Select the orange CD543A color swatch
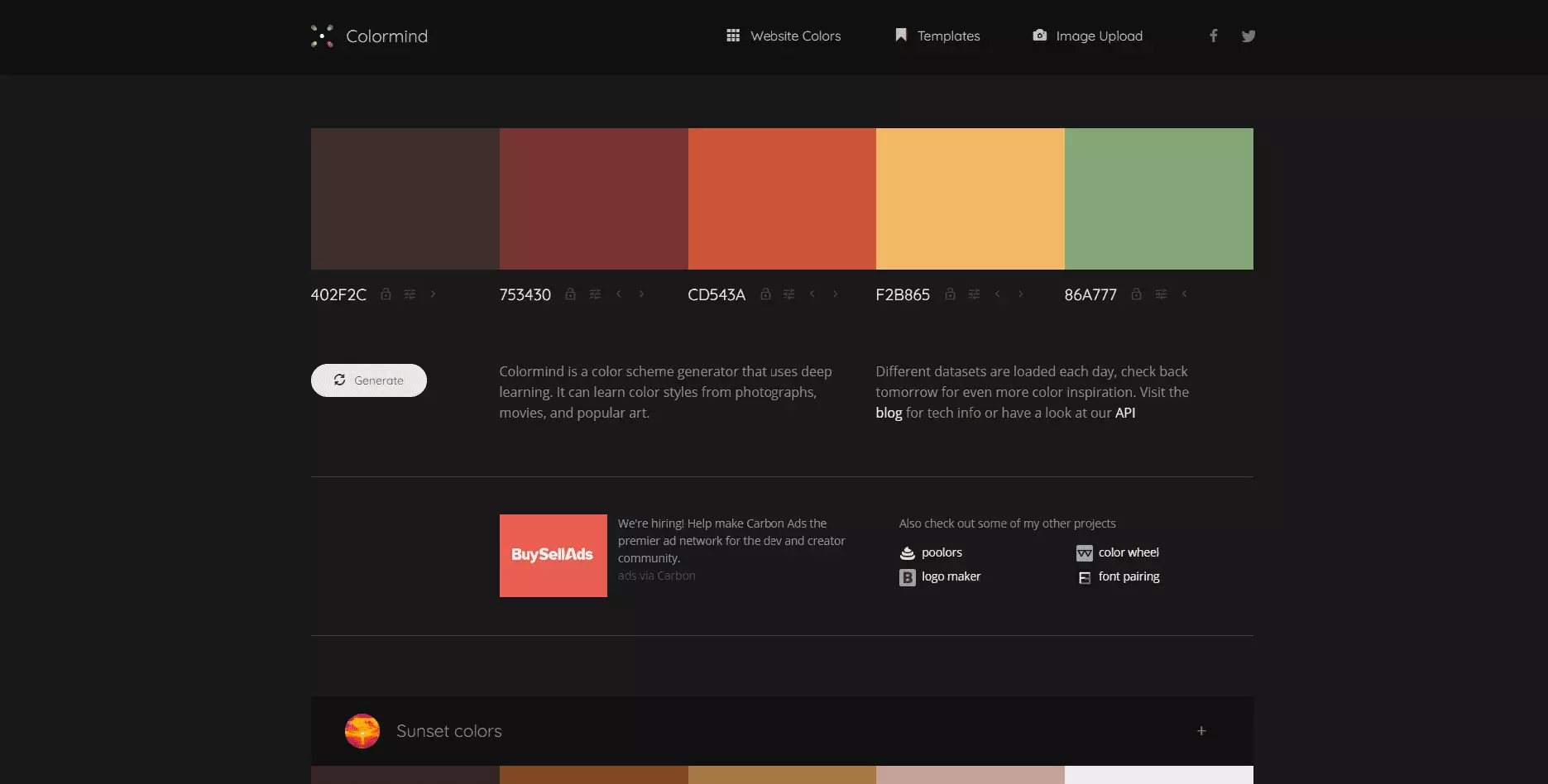Image resolution: width=1548 pixels, height=784 pixels. [782, 198]
